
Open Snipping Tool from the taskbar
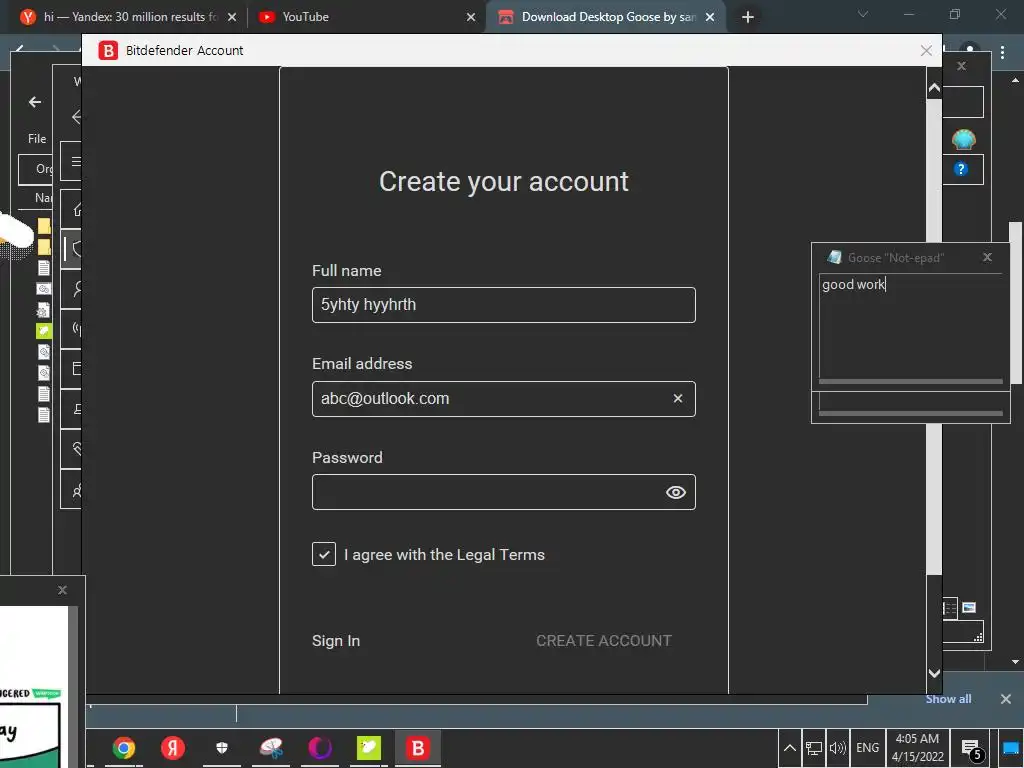tap(270, 748)
